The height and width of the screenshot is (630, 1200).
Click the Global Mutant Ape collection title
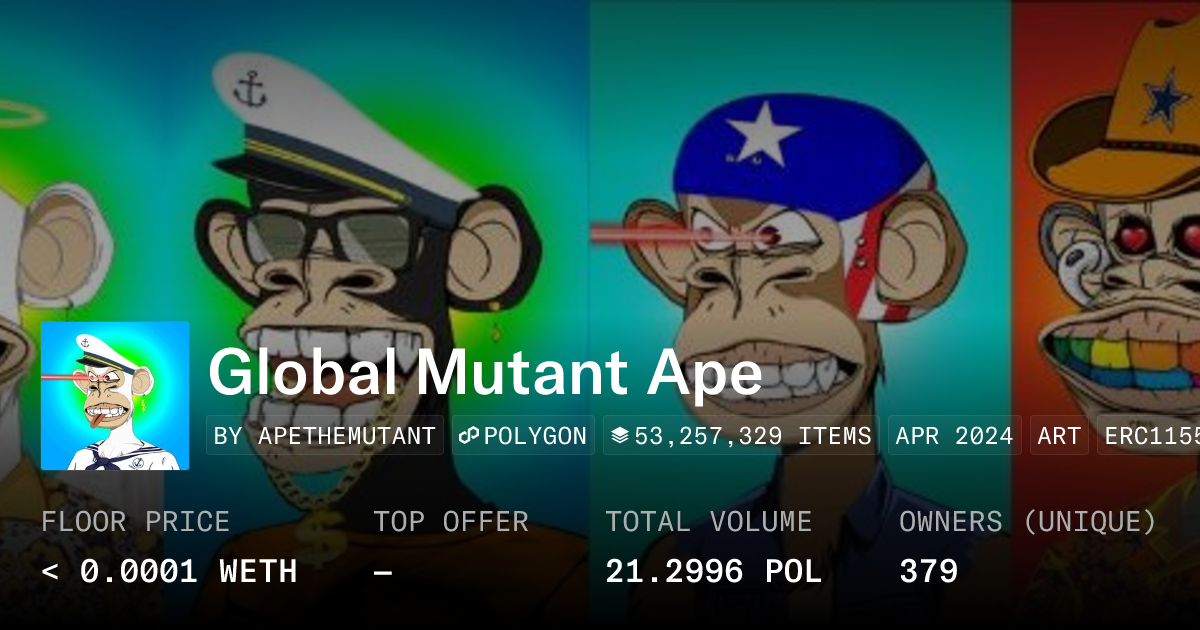pyautogui.click(x=485, y=373)
